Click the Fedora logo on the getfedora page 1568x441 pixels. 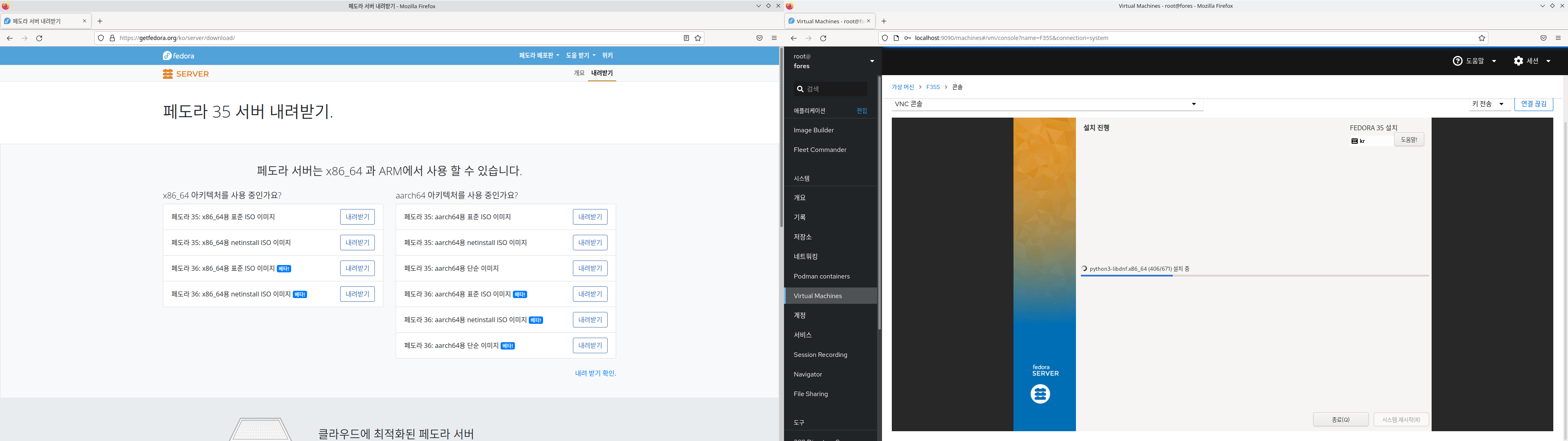click(x=178, y=56)
